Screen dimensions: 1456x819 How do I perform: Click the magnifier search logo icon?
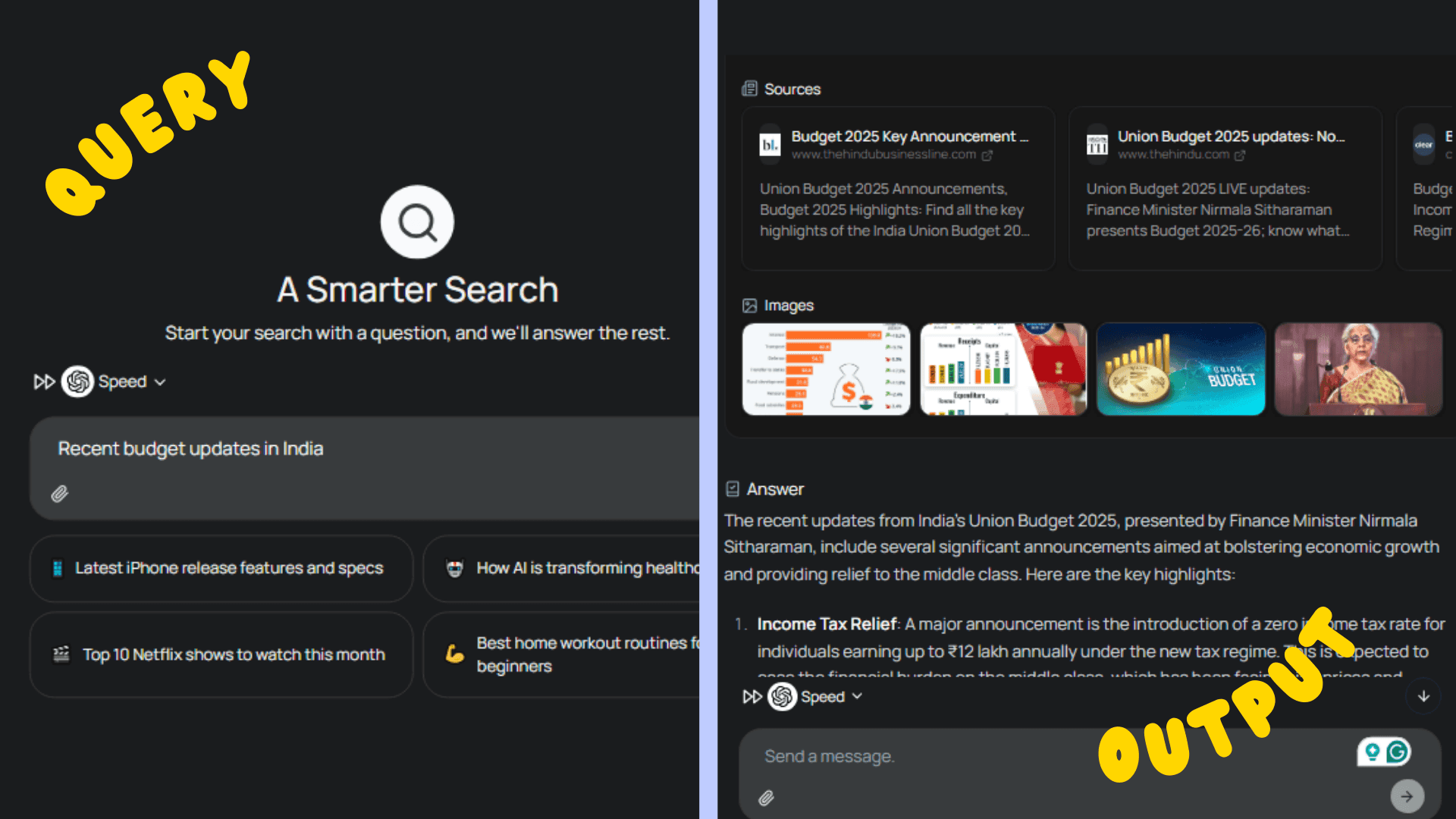tap(417, 222)
